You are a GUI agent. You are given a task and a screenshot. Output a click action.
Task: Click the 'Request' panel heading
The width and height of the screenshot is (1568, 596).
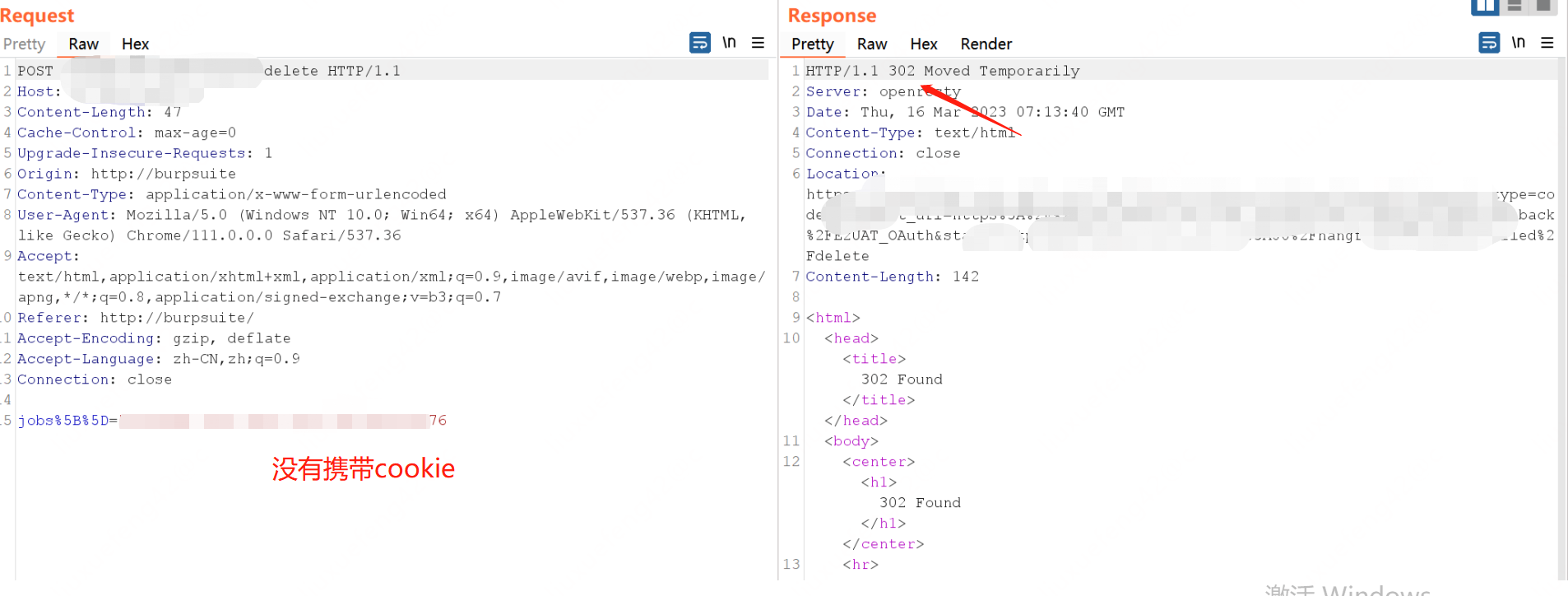[37, 16]
